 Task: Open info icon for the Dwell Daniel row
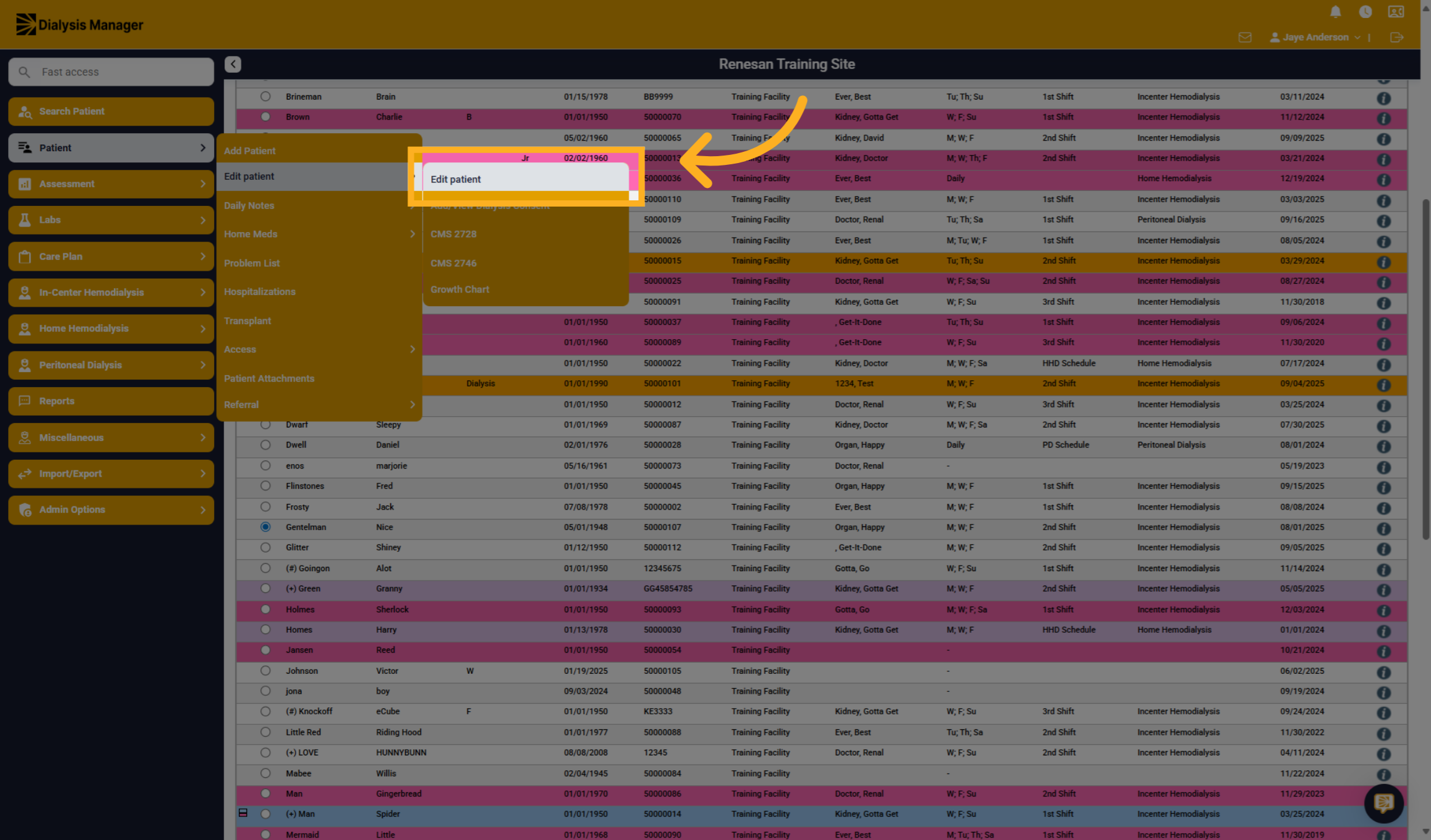click(1384, 447)
